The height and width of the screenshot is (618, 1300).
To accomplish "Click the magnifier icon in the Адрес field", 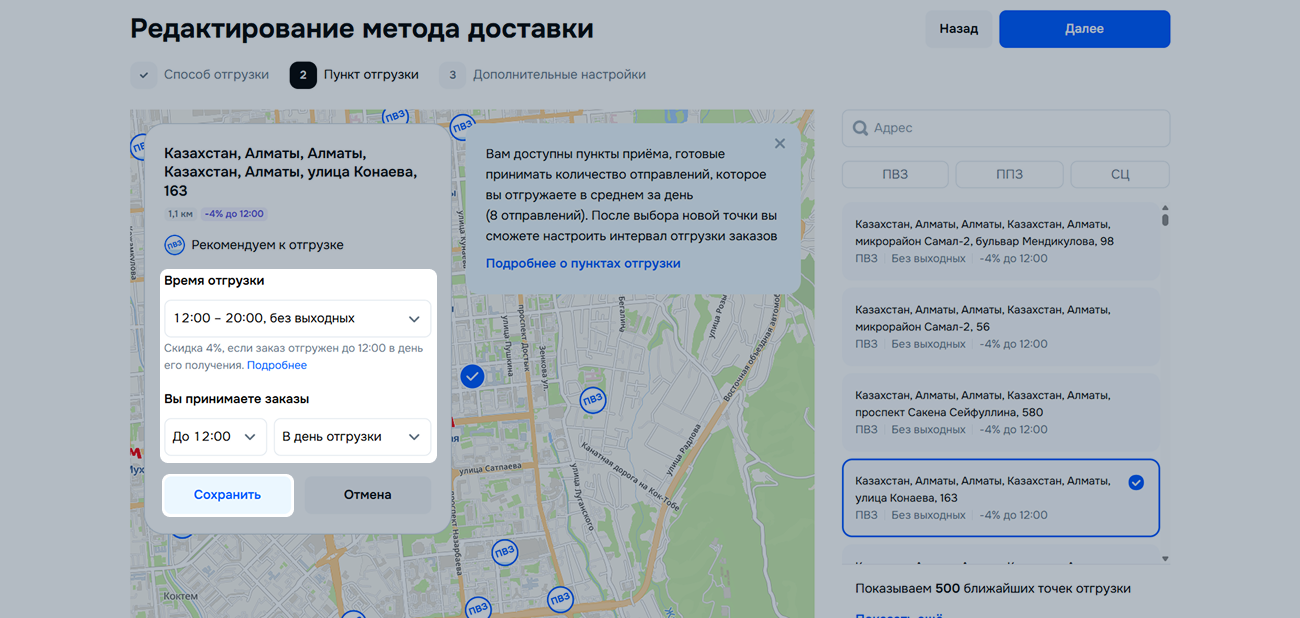I will pyautogui.click(x=860, y=129).
